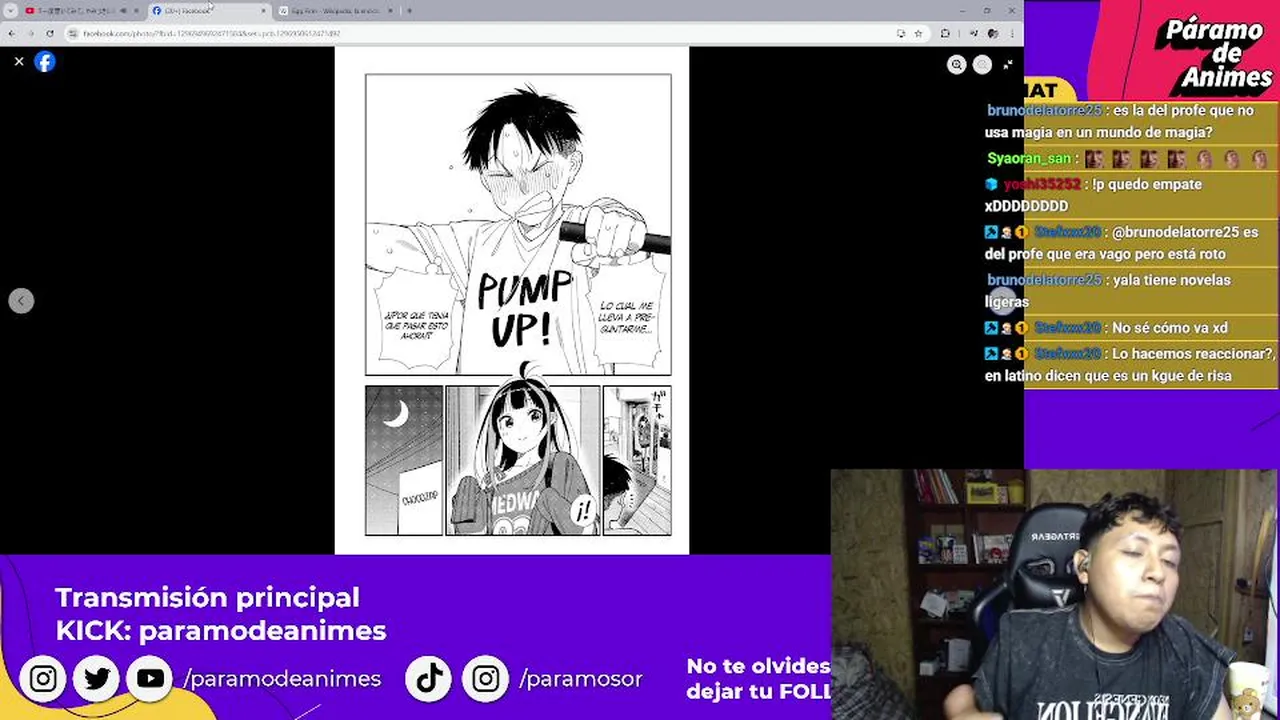Close the Facebook photo viewer with the X

point(19,62)
